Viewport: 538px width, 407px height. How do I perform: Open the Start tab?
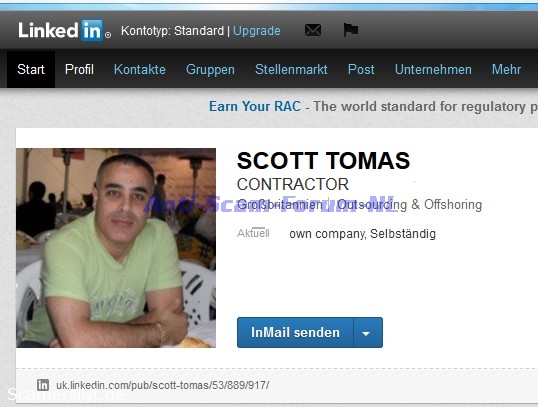click(31, 69)
